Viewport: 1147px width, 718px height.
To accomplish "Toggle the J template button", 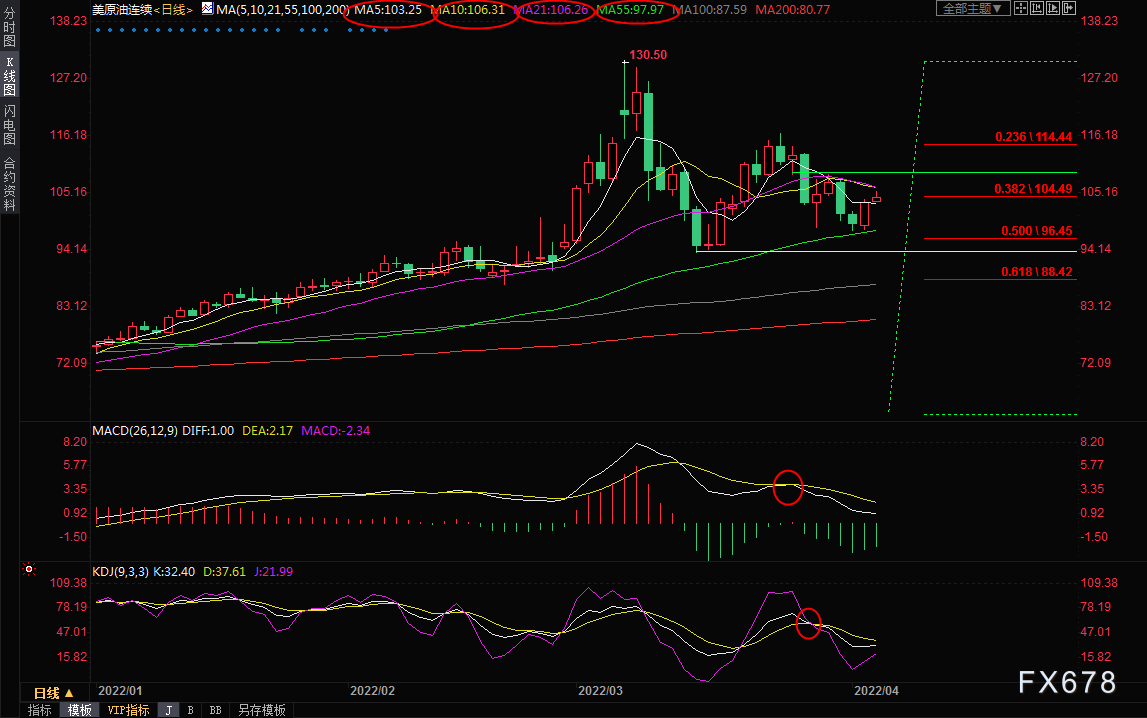I will click(168, 710).
